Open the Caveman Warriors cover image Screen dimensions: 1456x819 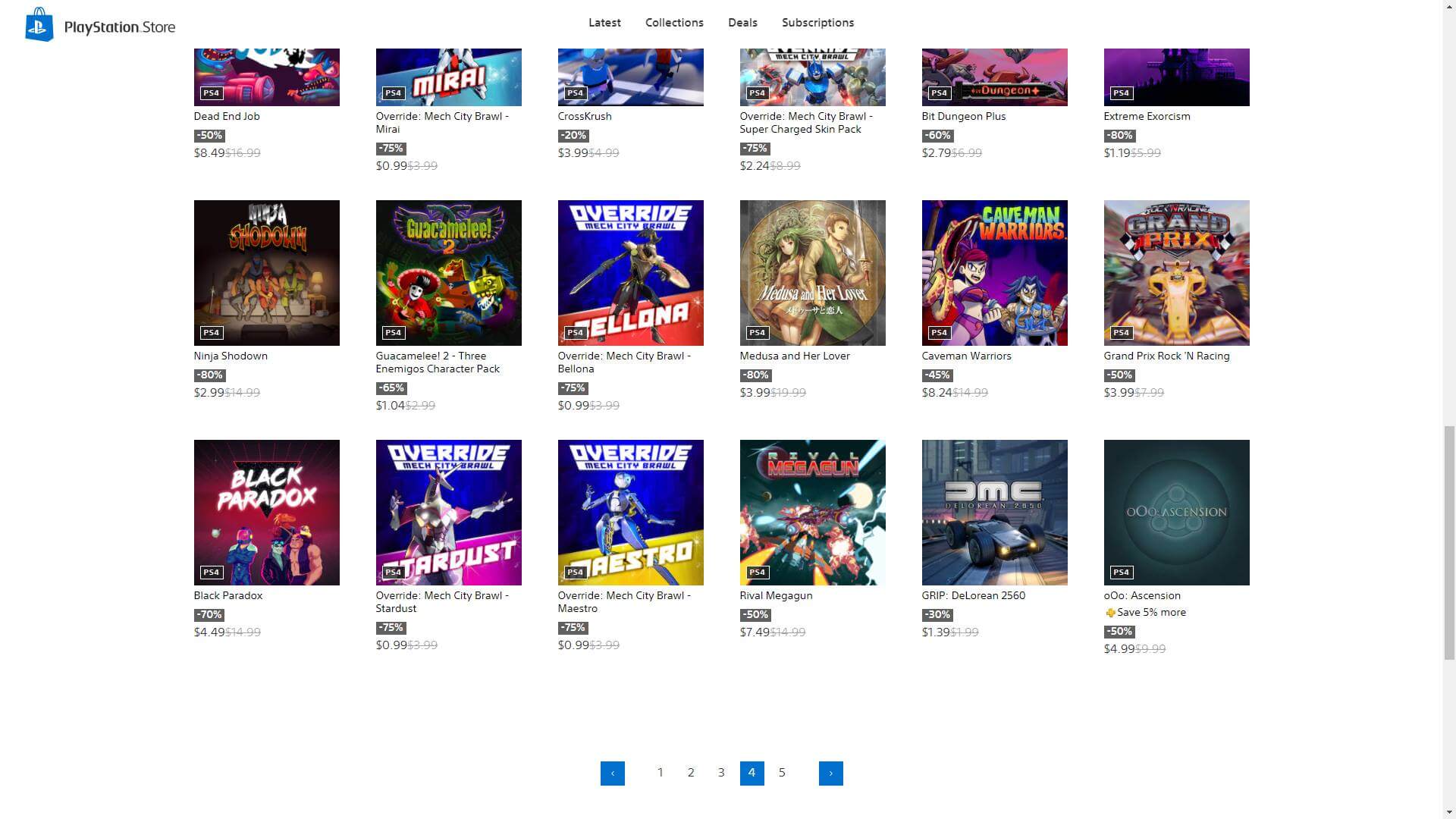994,273
